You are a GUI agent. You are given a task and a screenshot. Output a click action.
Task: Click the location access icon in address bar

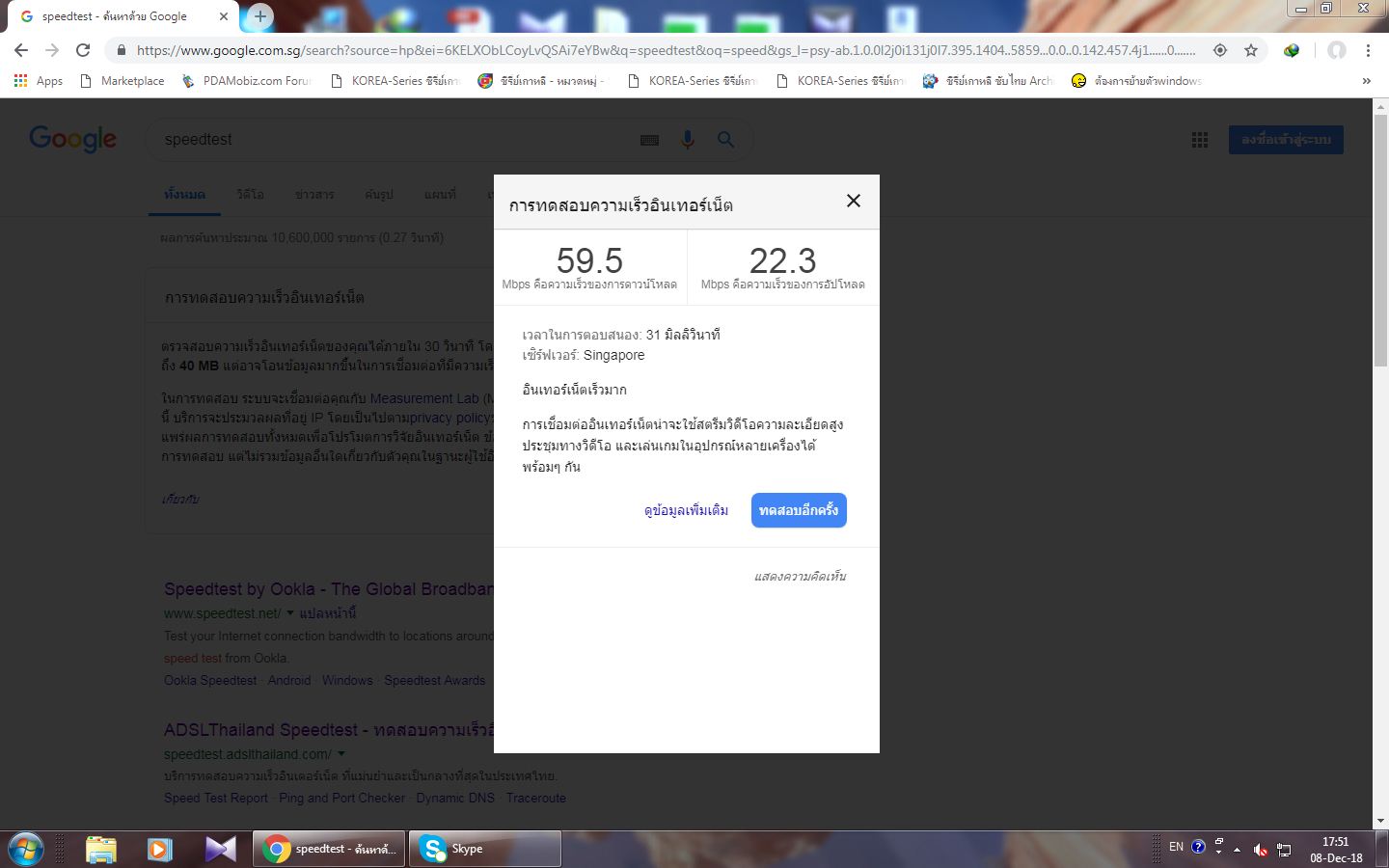coord(1220,50)
